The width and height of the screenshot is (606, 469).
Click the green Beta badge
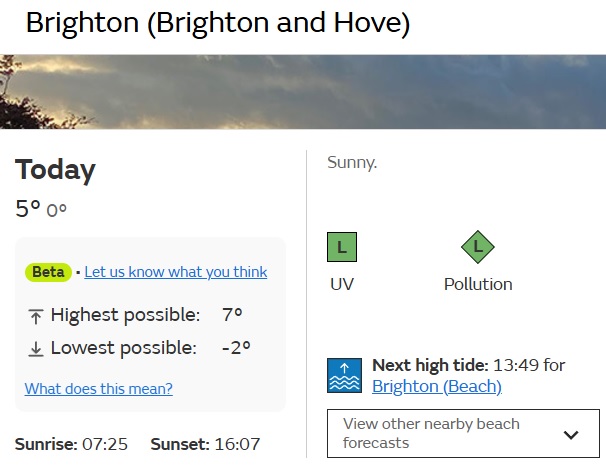coord(48,272)
